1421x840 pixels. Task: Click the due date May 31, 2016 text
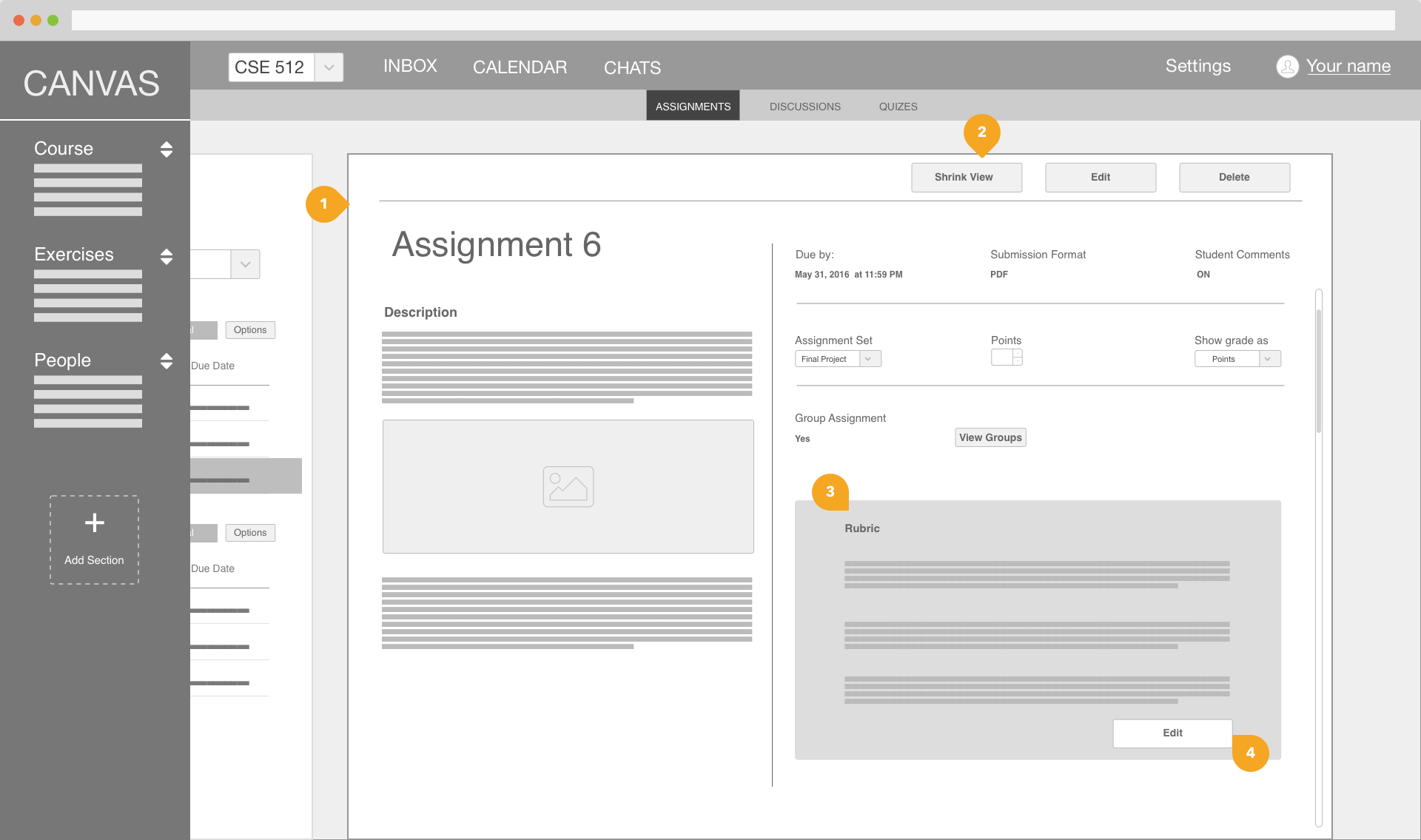[848, 275]
